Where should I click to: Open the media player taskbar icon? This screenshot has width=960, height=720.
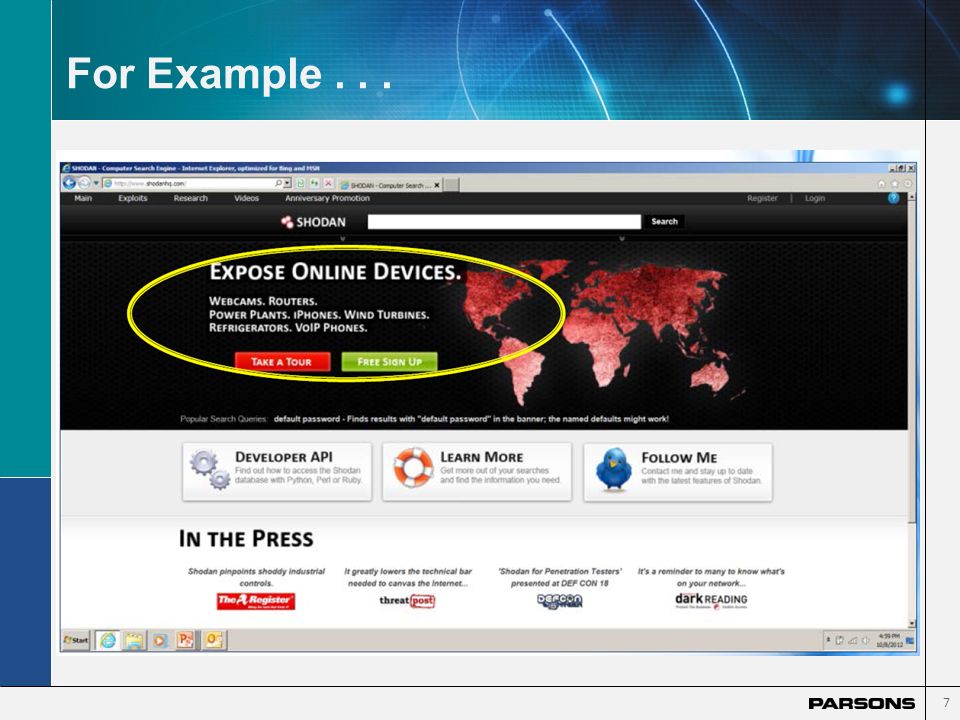click(160, 640)
